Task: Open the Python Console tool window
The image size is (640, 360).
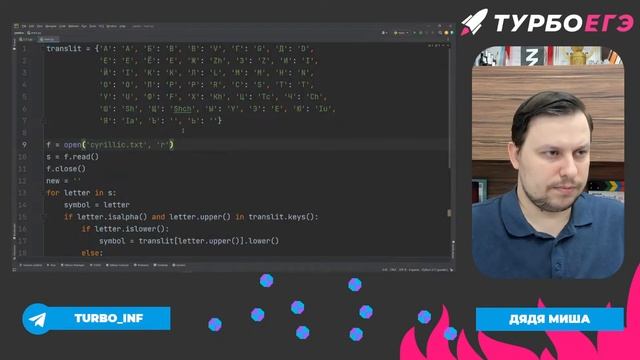Action: pos(117,265)
